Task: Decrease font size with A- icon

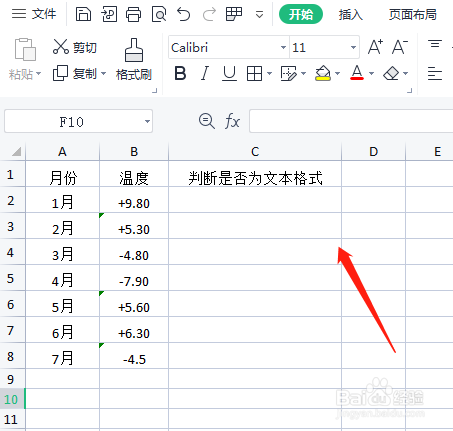Action: (x=400, y=47)
